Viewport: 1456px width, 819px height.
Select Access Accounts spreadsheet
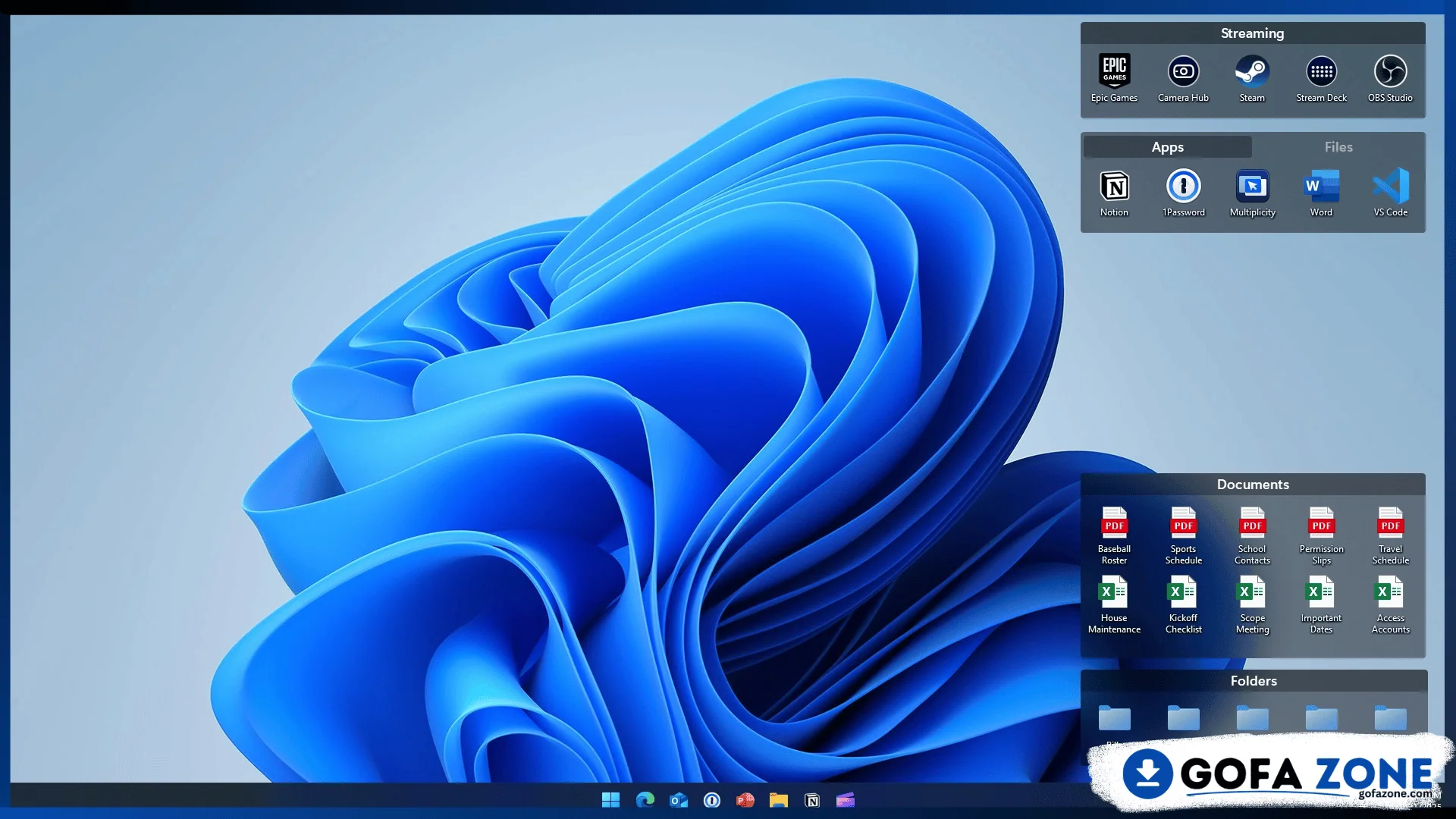(1390, 604)
